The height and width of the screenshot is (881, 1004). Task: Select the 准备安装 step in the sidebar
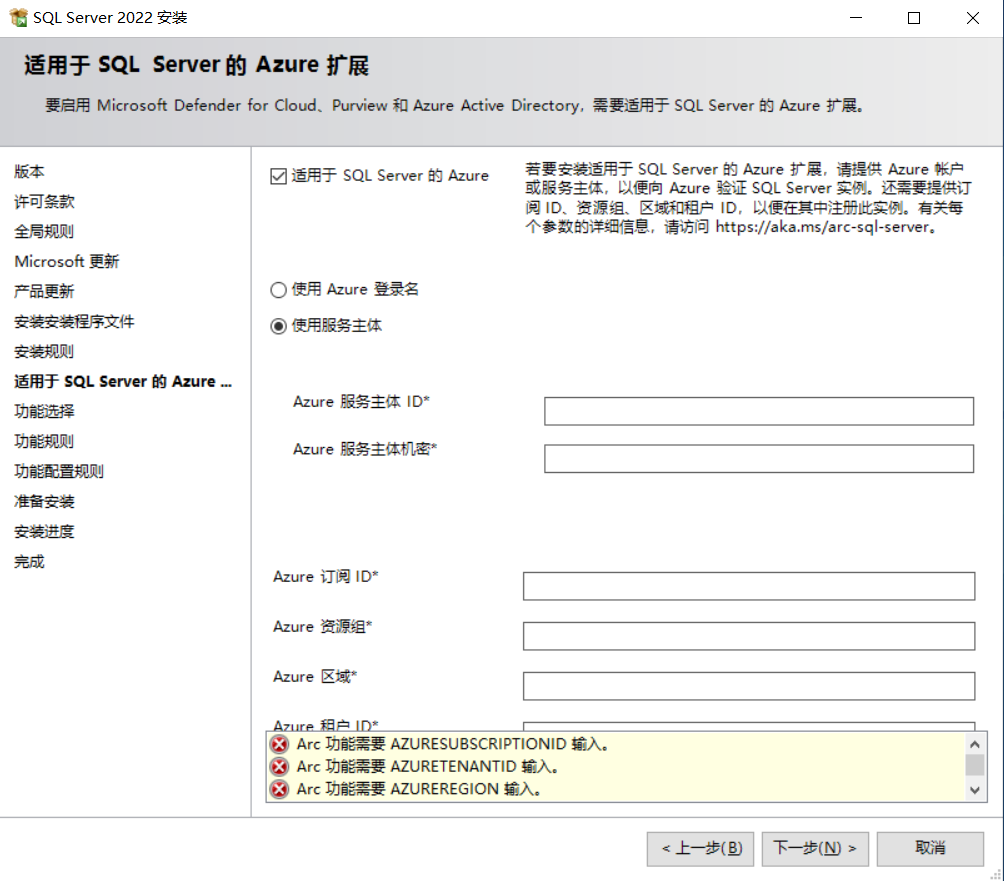(44, 501)
